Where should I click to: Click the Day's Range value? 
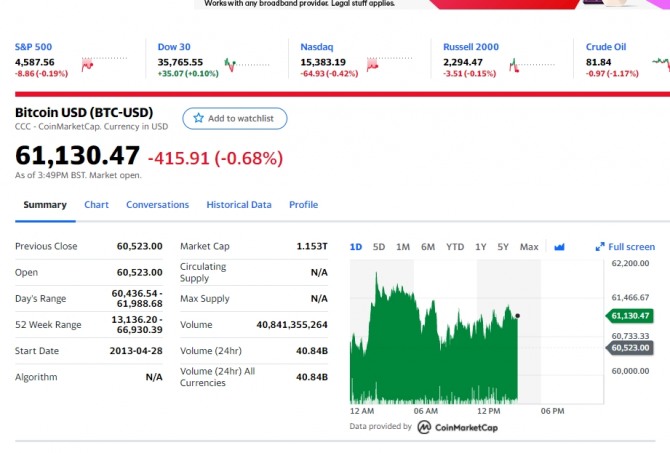pos(137,298)
